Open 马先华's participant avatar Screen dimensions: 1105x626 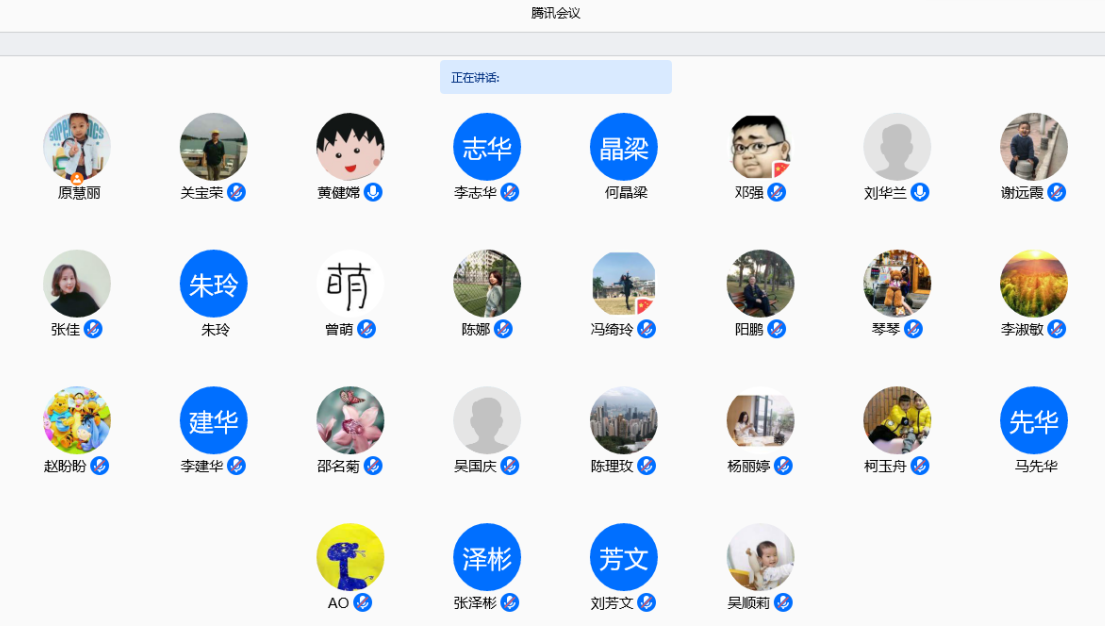[1034, 420]
